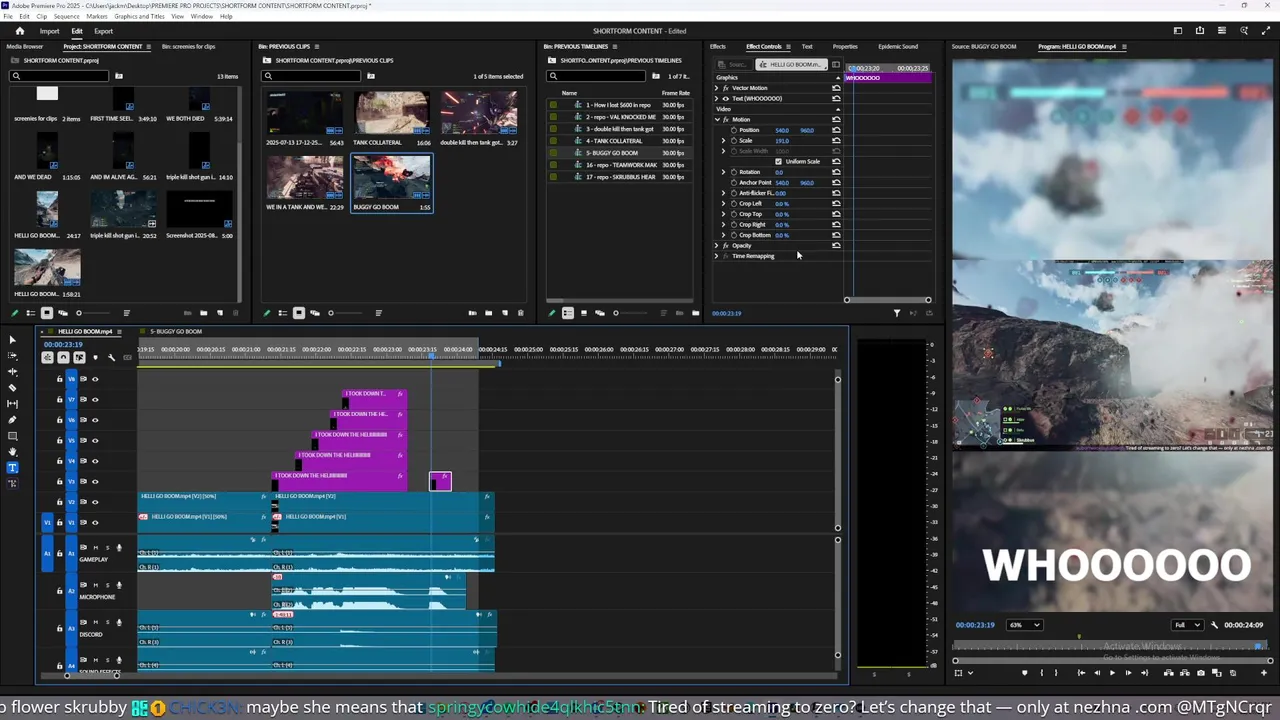This screenshot has height=720, width=1280.
Task: Open the Epidemic Sound panel tab
Action: [898, 46]
